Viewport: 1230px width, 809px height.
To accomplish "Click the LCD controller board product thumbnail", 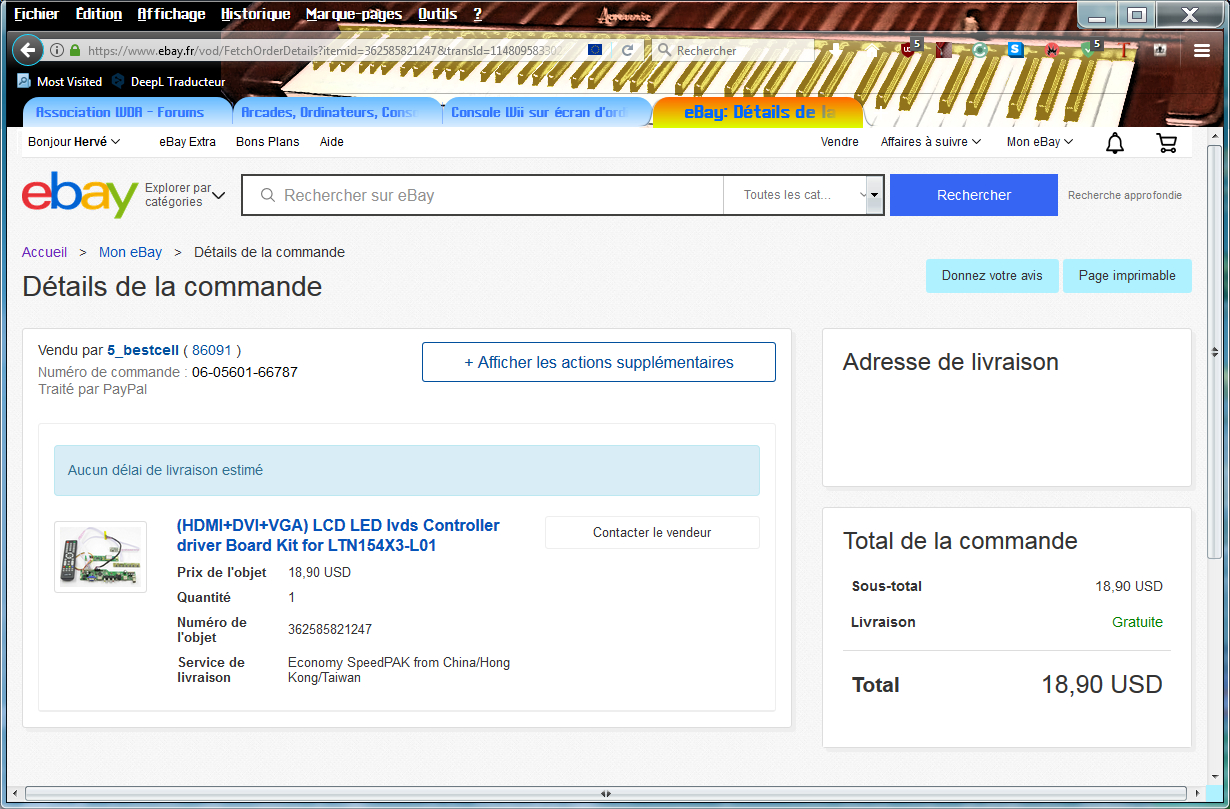I will [x=100, y=557].
